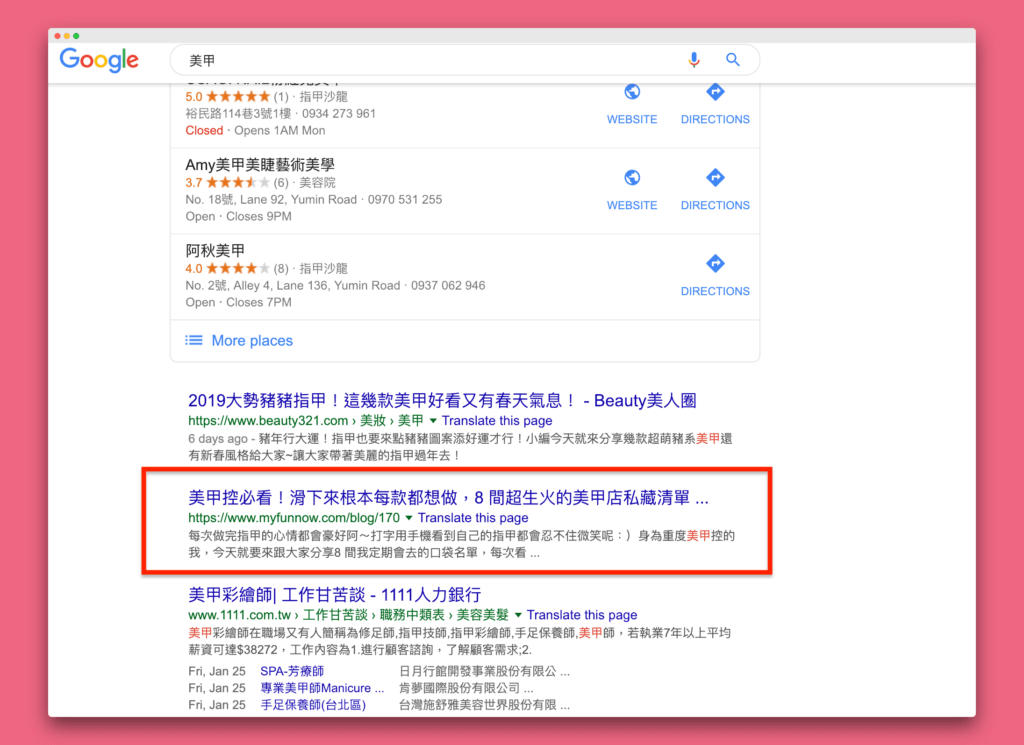Click company 日月行館開發事業股份有限公司
The width and height of the screenshot is (1024, 745).
[484, 671]
